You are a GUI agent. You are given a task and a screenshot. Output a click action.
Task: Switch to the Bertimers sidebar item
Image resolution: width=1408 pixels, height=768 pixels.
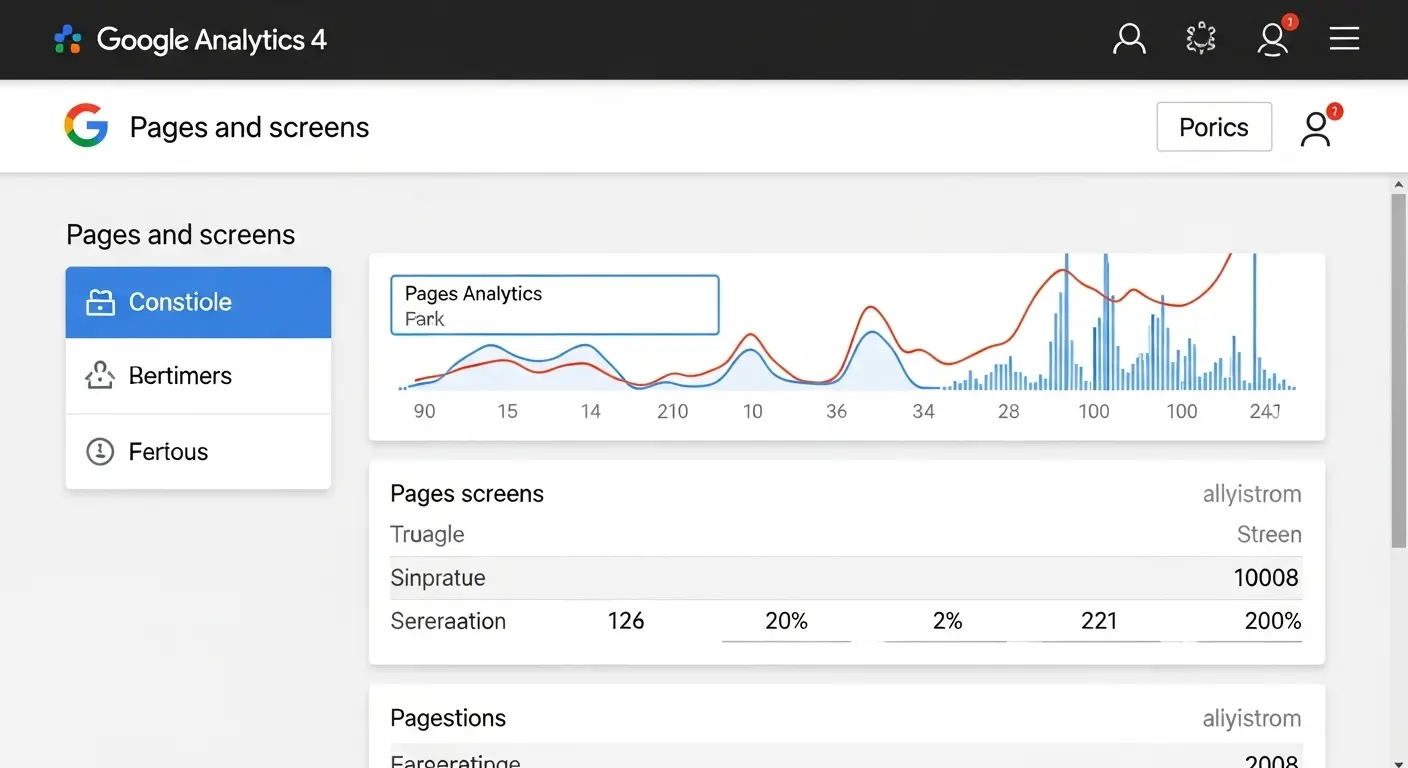pos(198,376)
